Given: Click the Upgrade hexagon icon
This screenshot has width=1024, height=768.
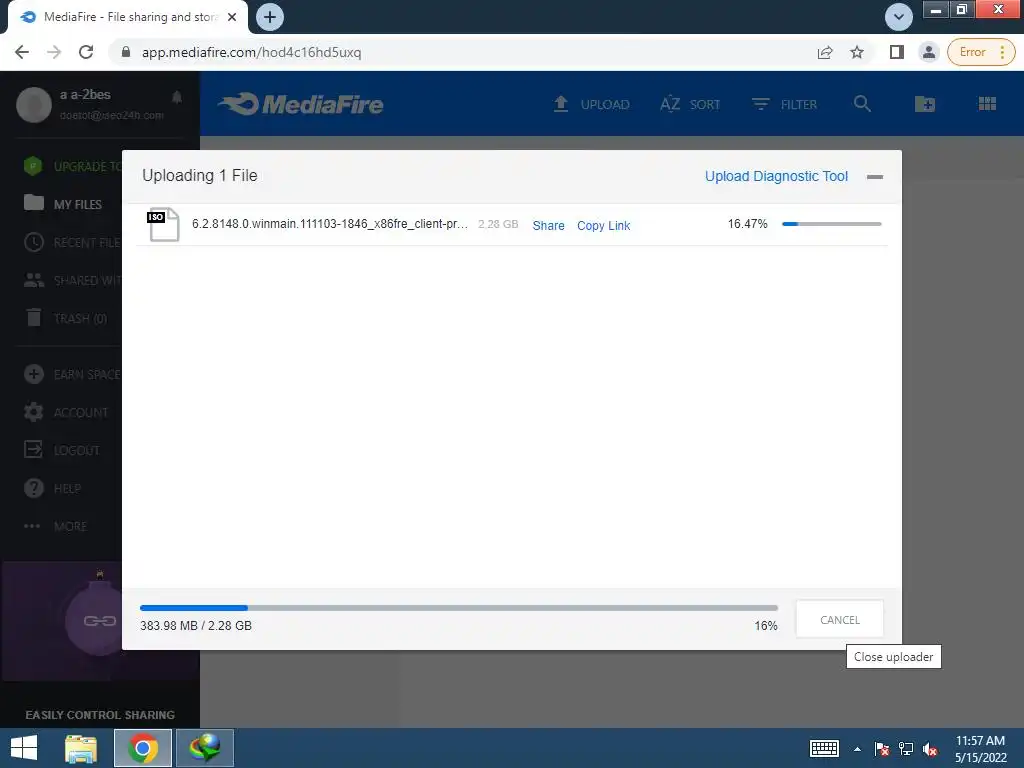Looking at the screenshot, I should click(33, 166).
